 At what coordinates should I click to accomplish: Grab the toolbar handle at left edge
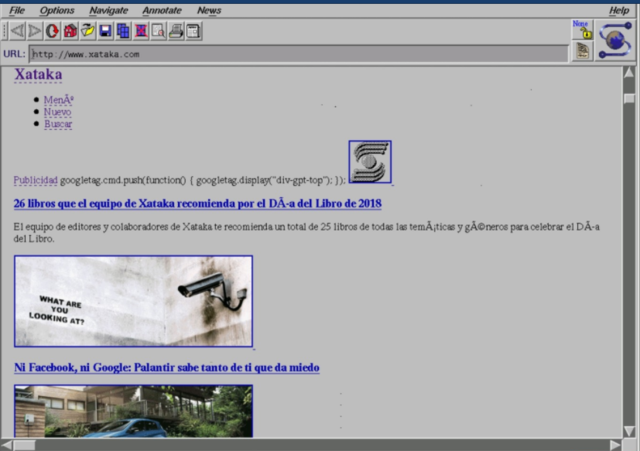4,31
